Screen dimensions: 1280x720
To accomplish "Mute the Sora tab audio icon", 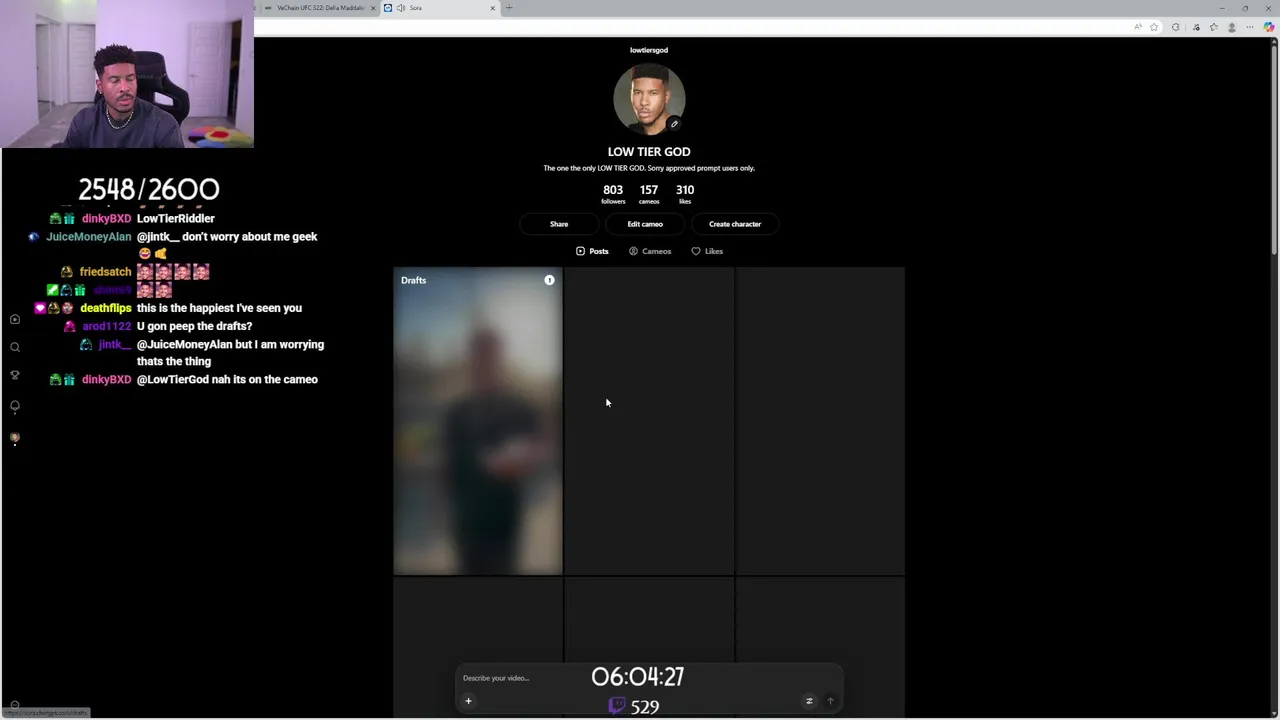I will (401, 8).
